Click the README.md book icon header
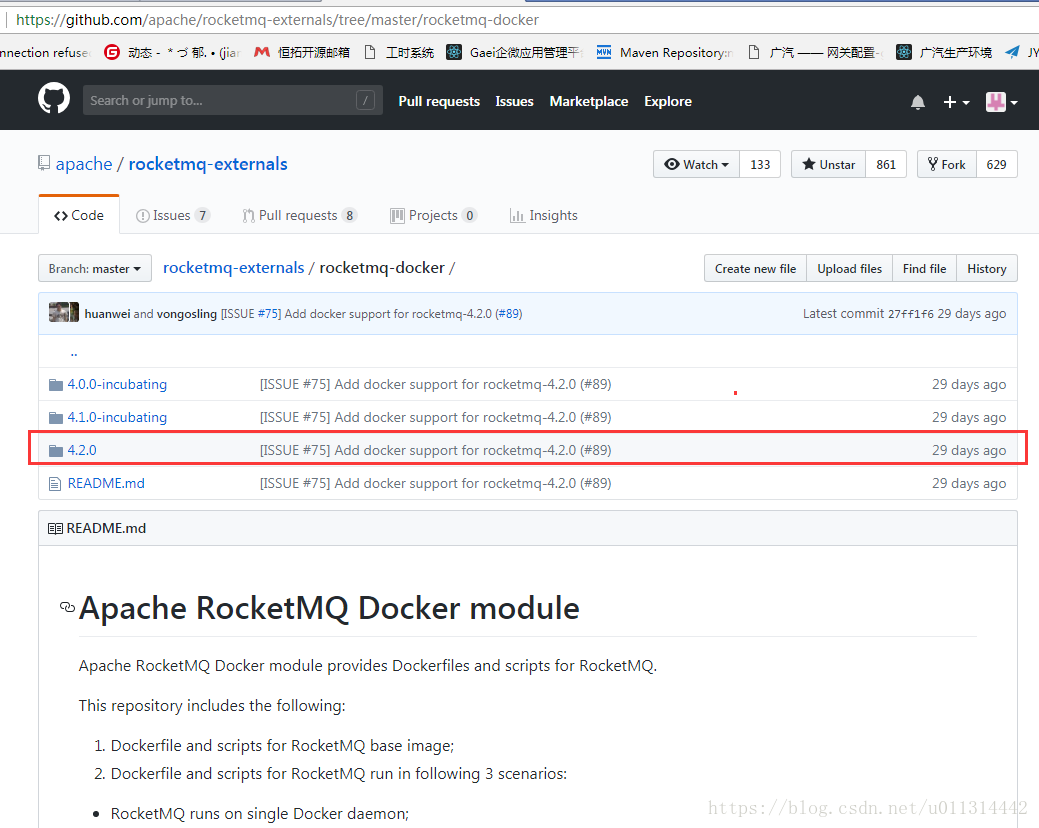This screenshot has width=1039, height=828. pyautogui.click(x=55, y=529)
